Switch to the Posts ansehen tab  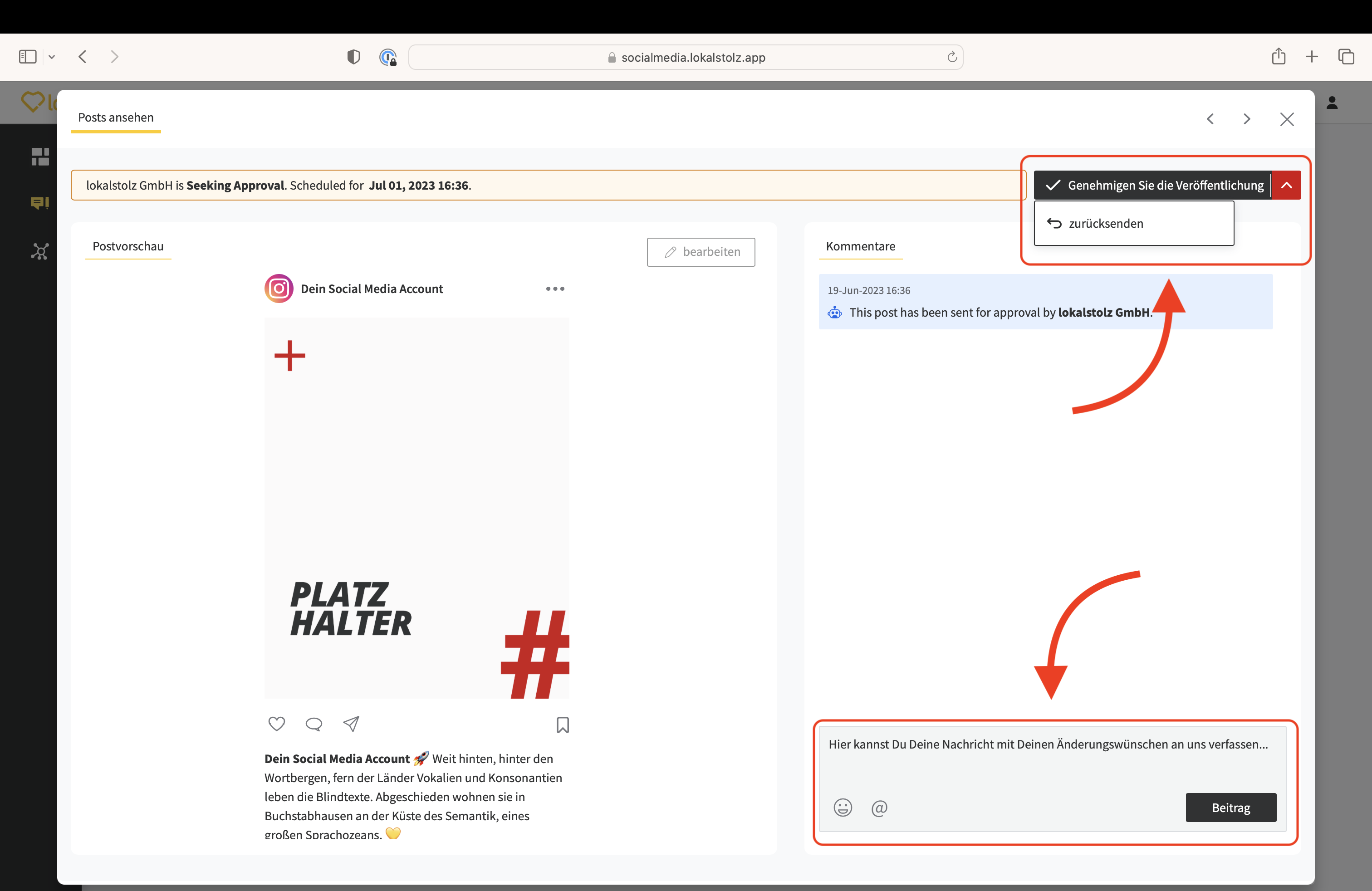[116, 117]
